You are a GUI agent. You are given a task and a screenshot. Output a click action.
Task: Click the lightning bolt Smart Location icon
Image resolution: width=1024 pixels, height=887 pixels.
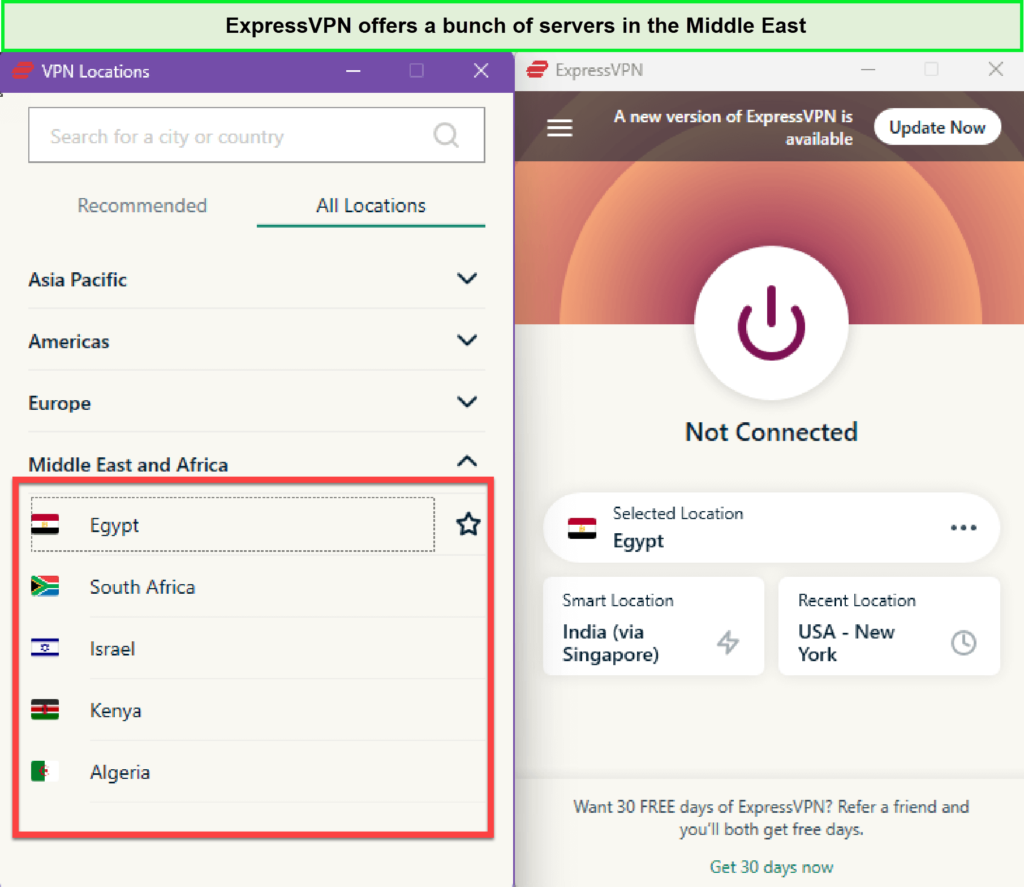pos(728,642)
